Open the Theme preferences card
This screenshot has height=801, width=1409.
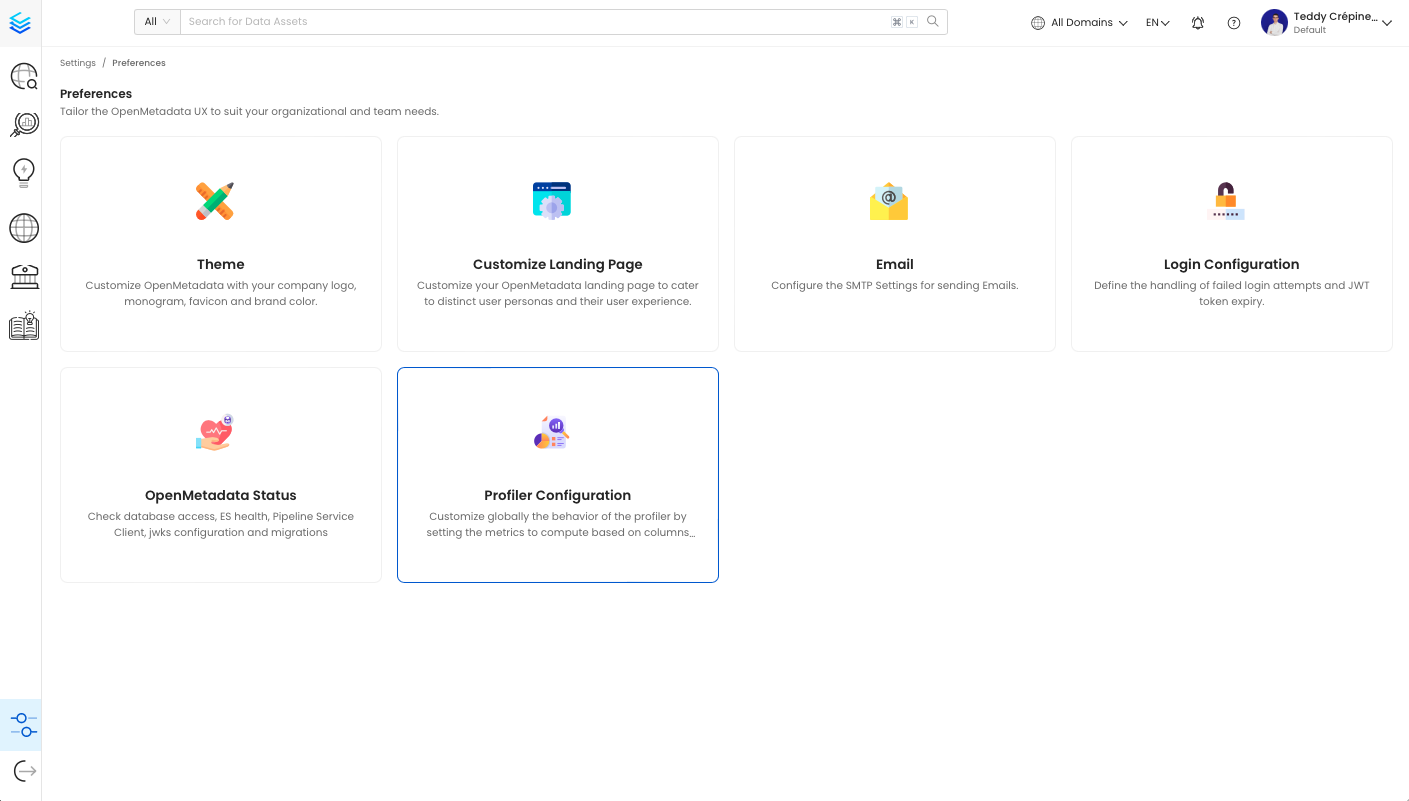click(x=221, y=244)
